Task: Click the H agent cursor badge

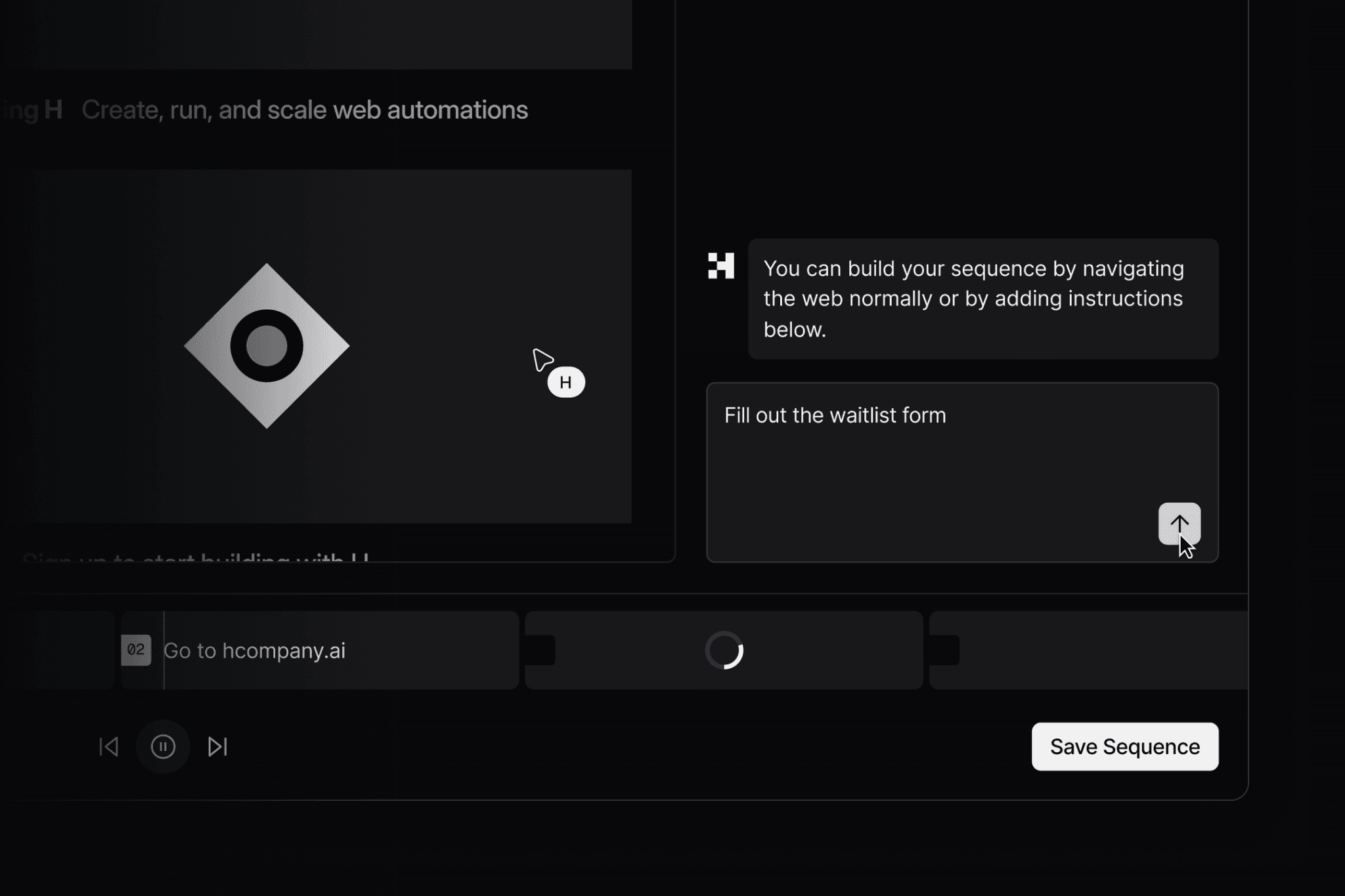Action: 565,383
